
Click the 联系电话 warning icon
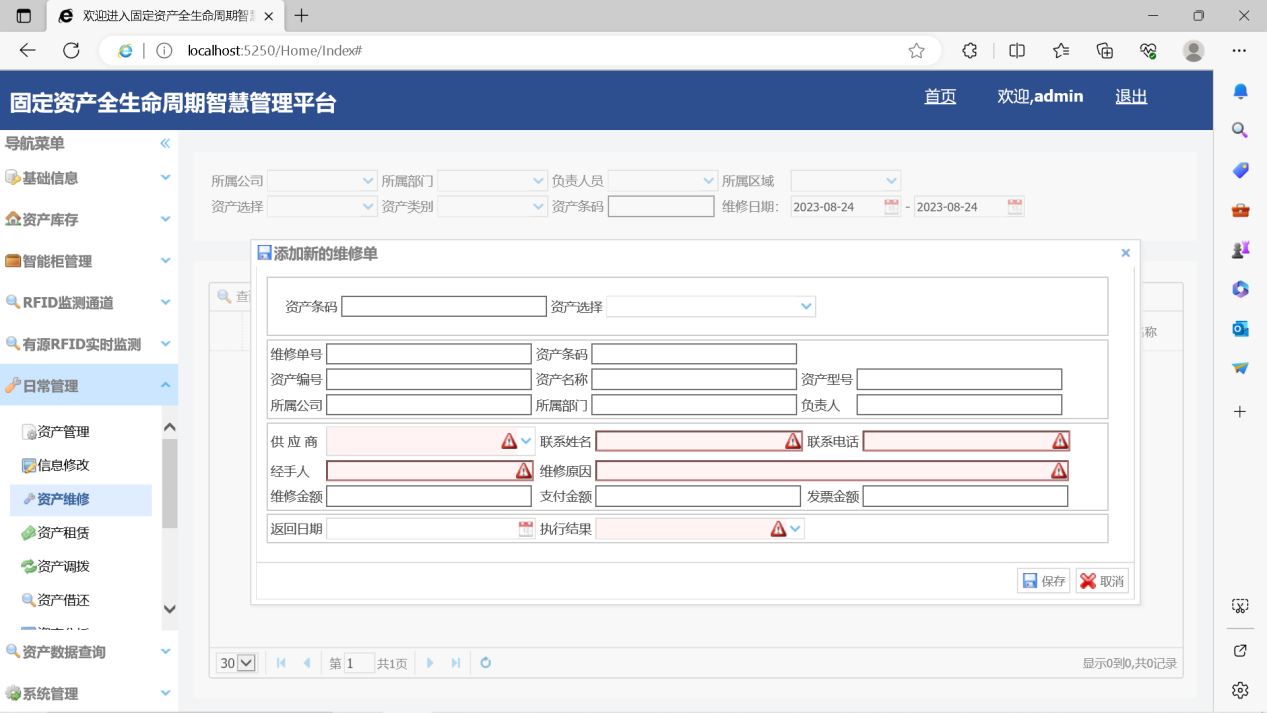click(x=1060, y=441)
